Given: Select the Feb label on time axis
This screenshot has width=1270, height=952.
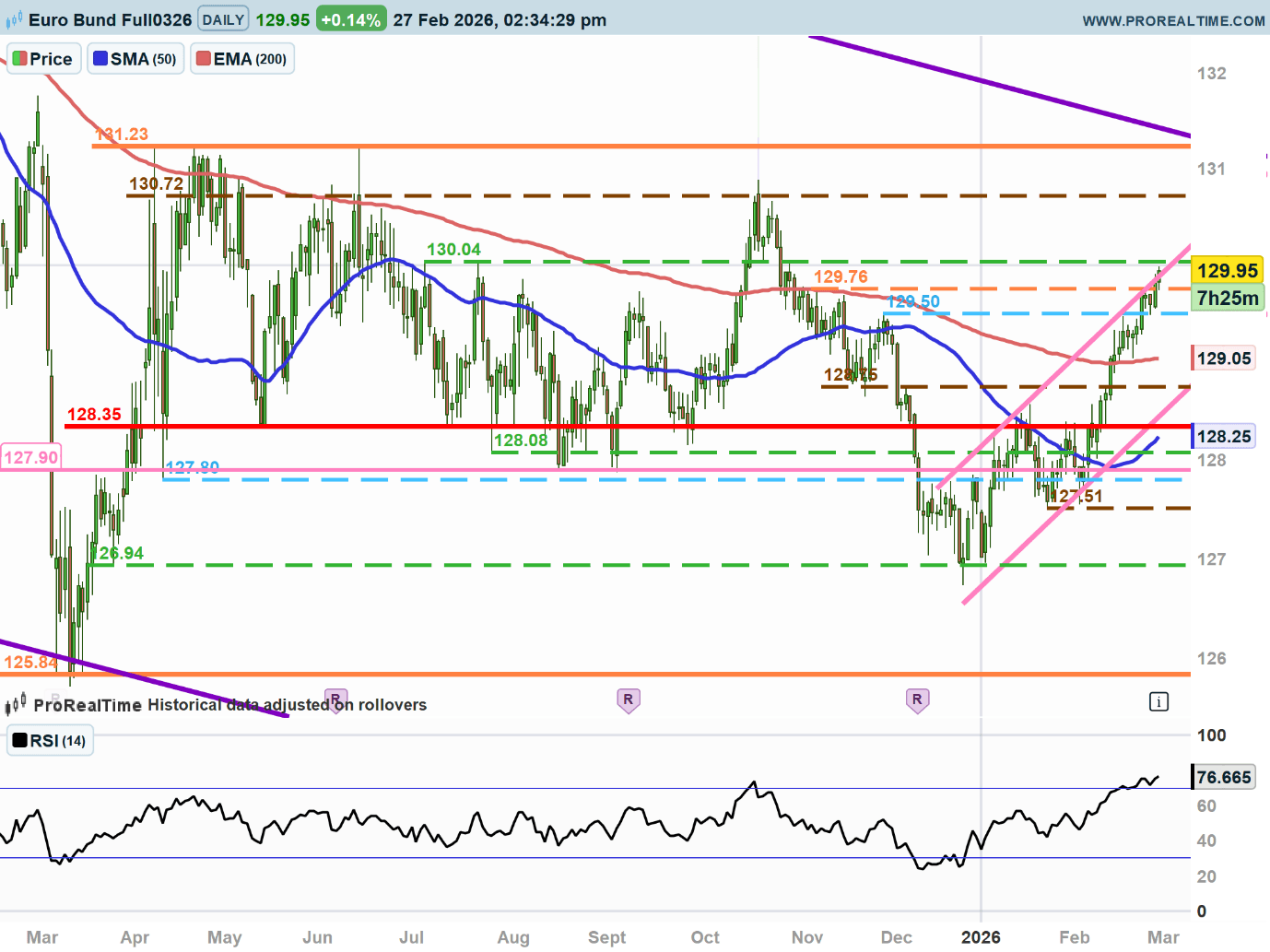Looking at the screenshot, I should point(1074,937).
